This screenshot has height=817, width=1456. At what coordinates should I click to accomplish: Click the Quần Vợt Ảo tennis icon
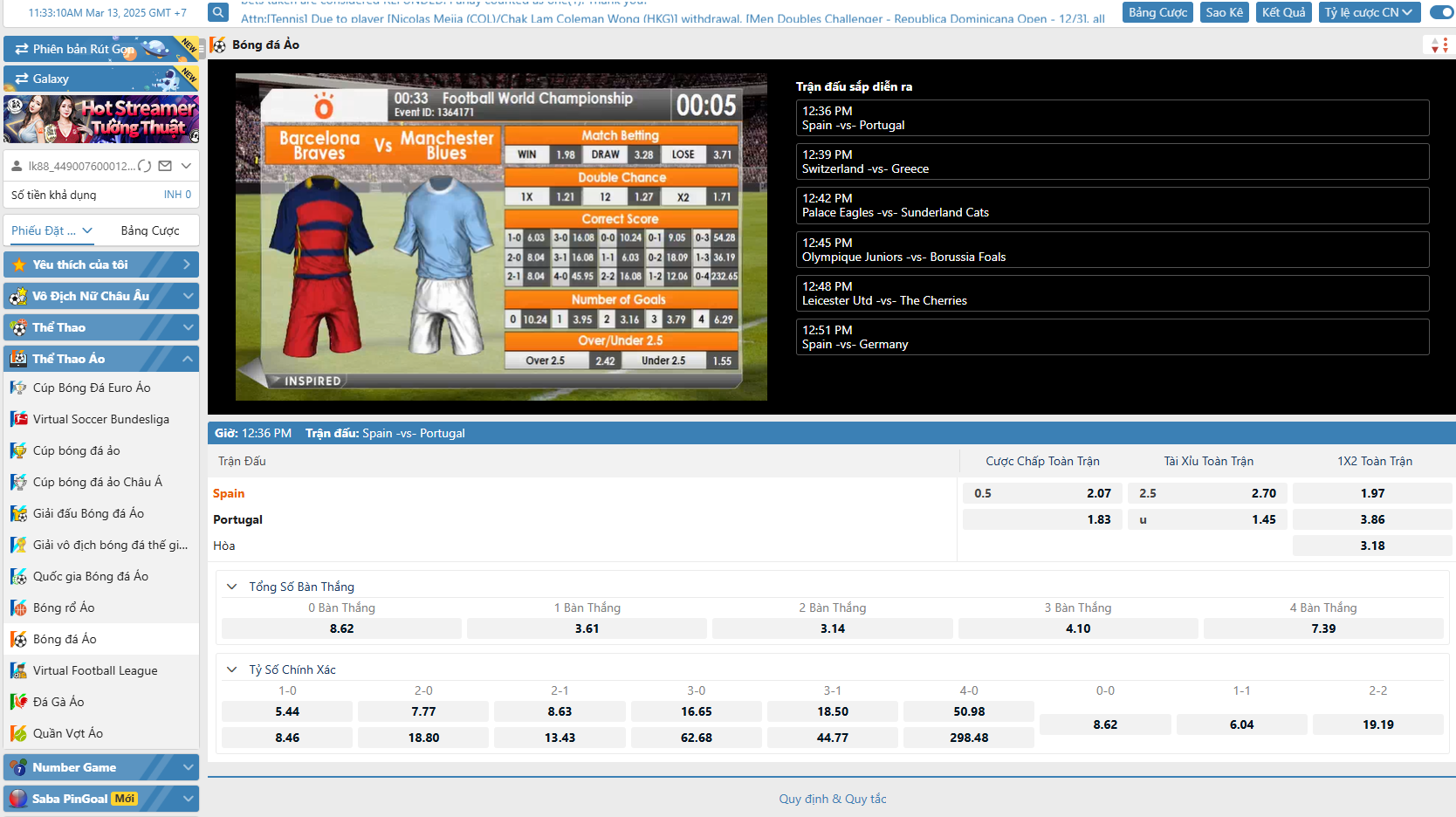coord(18,733)
